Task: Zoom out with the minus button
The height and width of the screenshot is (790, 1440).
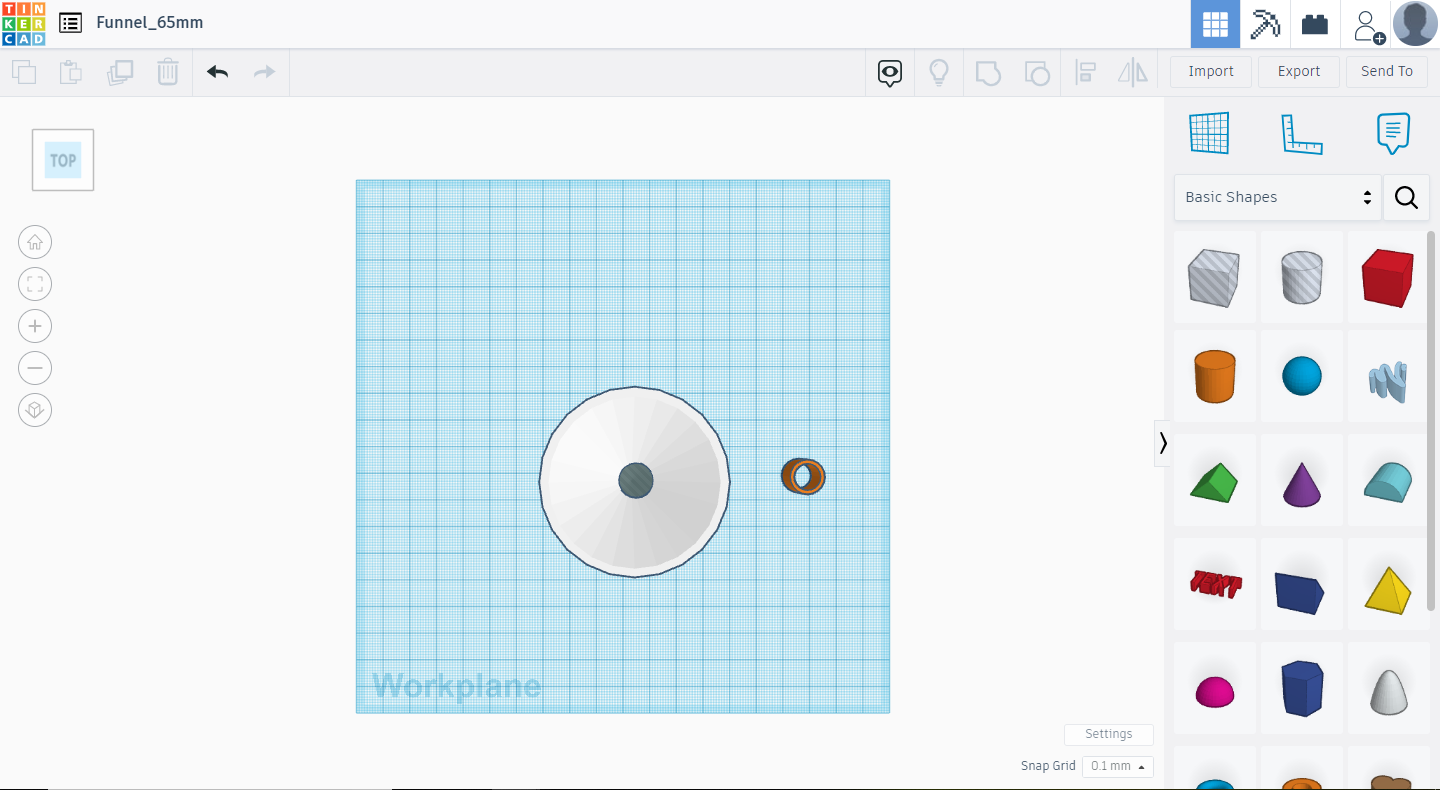Action: 35,368
